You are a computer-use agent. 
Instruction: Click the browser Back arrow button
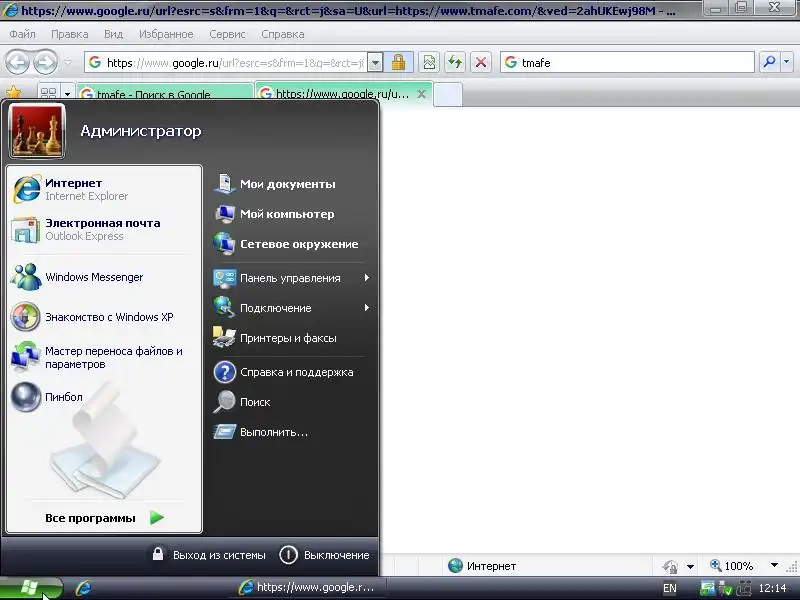pyautogui.click(x=17, y=63)
